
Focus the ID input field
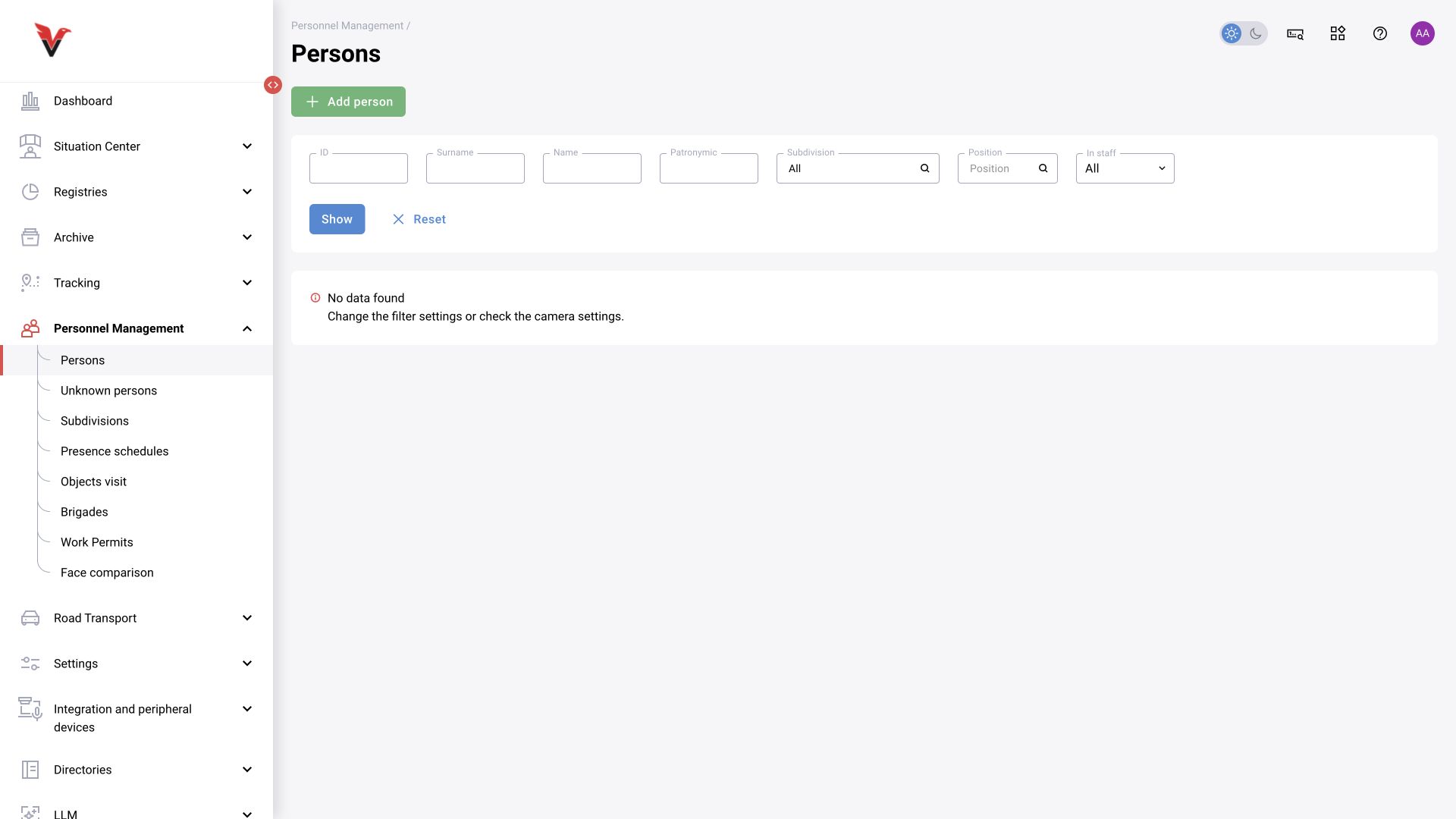point(359,168)
